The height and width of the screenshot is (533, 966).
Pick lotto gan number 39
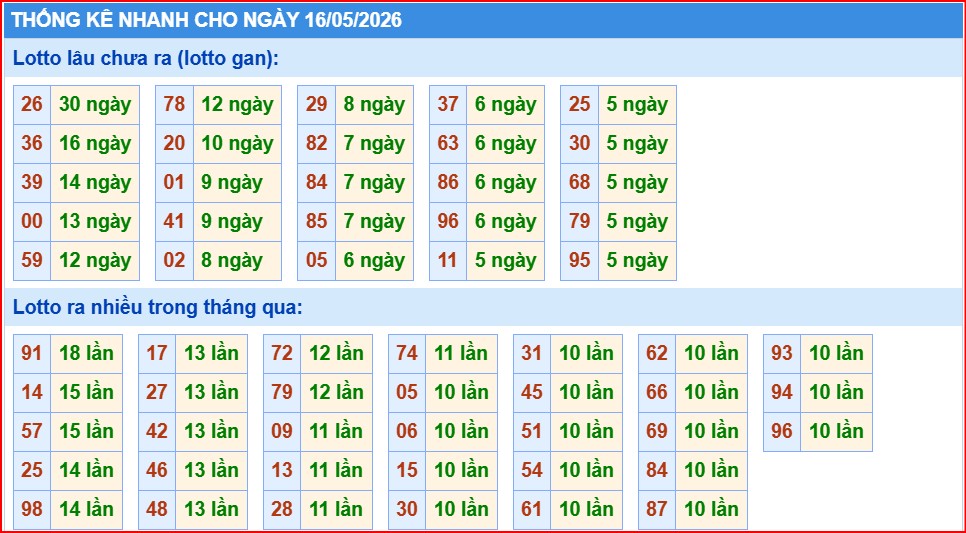[x=32, y=182]
